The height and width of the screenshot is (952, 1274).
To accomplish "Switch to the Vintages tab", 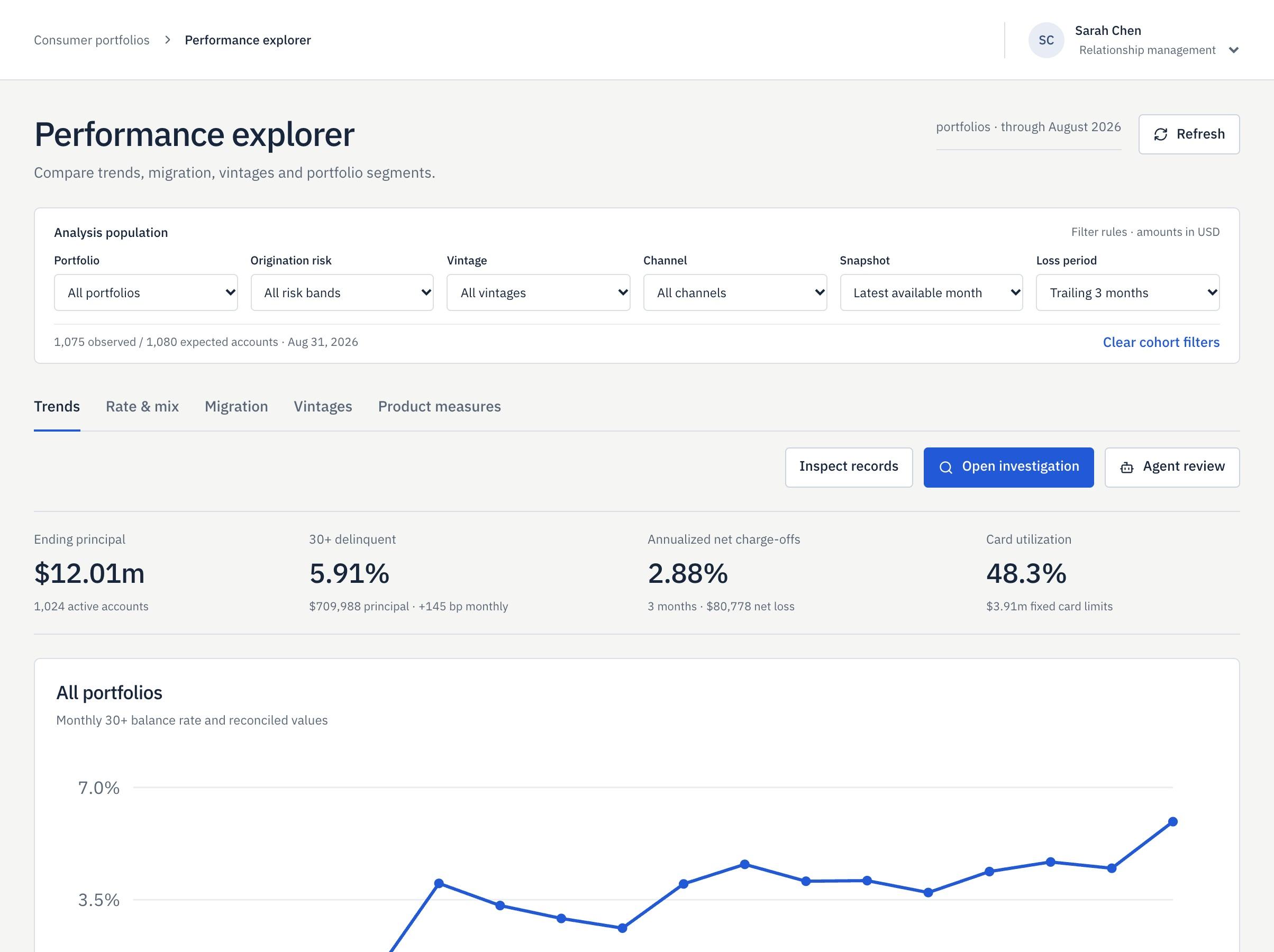I will click(x=323, y=407).
